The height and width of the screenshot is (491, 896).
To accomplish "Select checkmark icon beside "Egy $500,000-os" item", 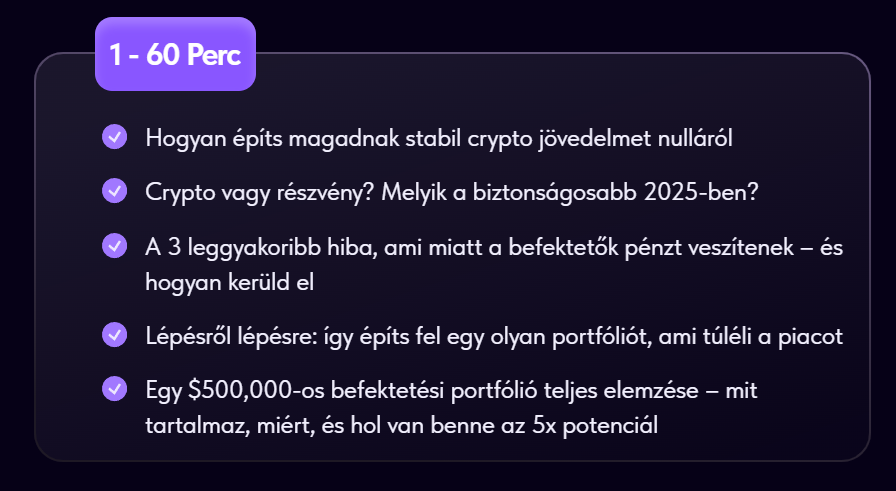I will pos(114,389).
